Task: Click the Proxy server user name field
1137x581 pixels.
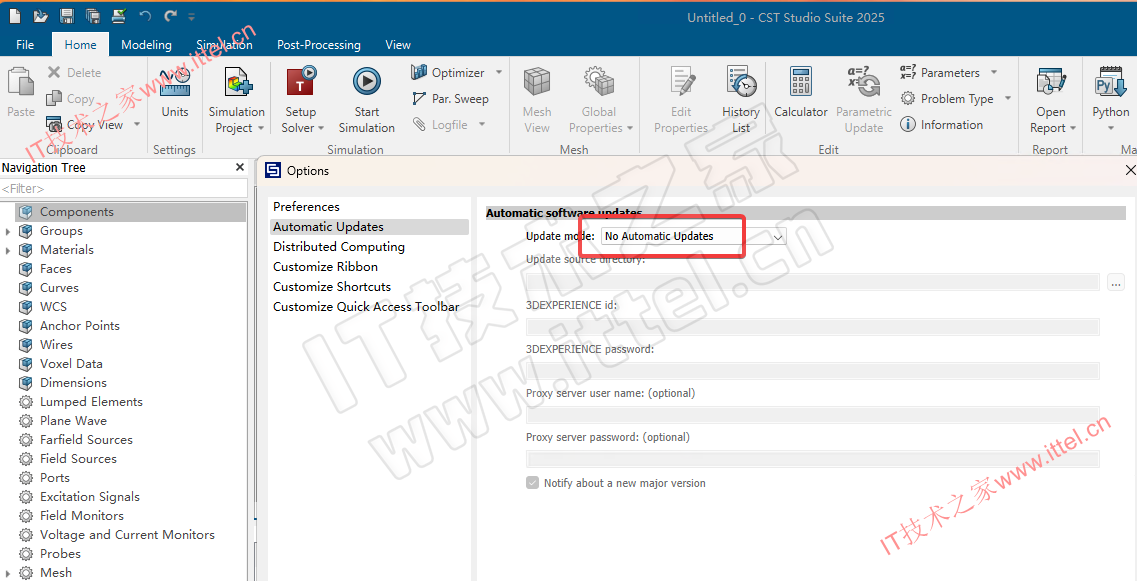Action: tap(812, 414)
